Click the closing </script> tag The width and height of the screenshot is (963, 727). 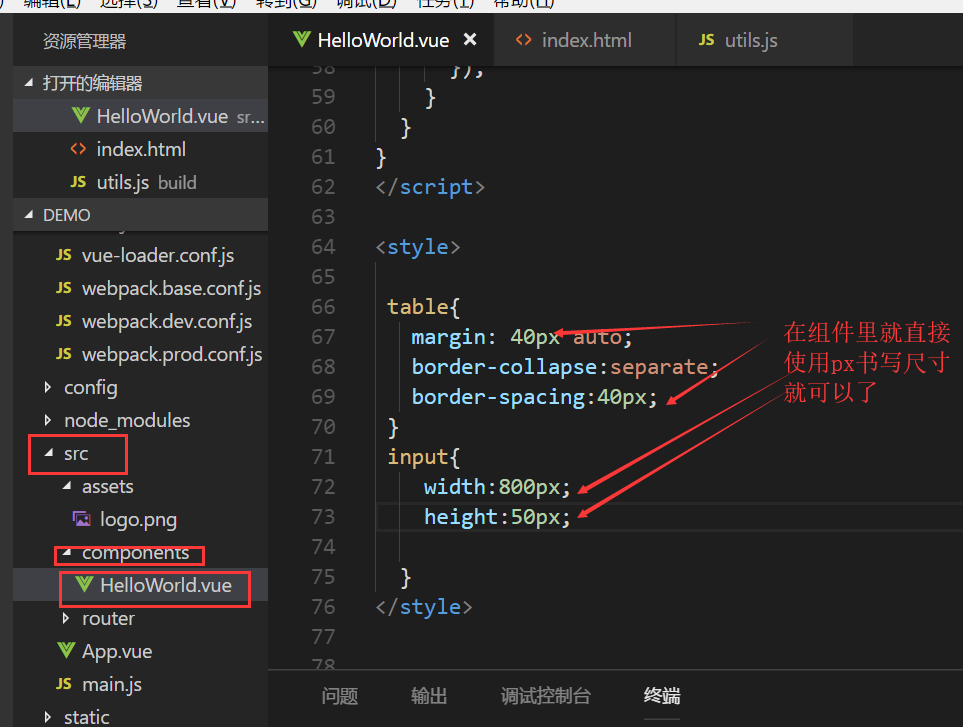click(x=430, y=187)
